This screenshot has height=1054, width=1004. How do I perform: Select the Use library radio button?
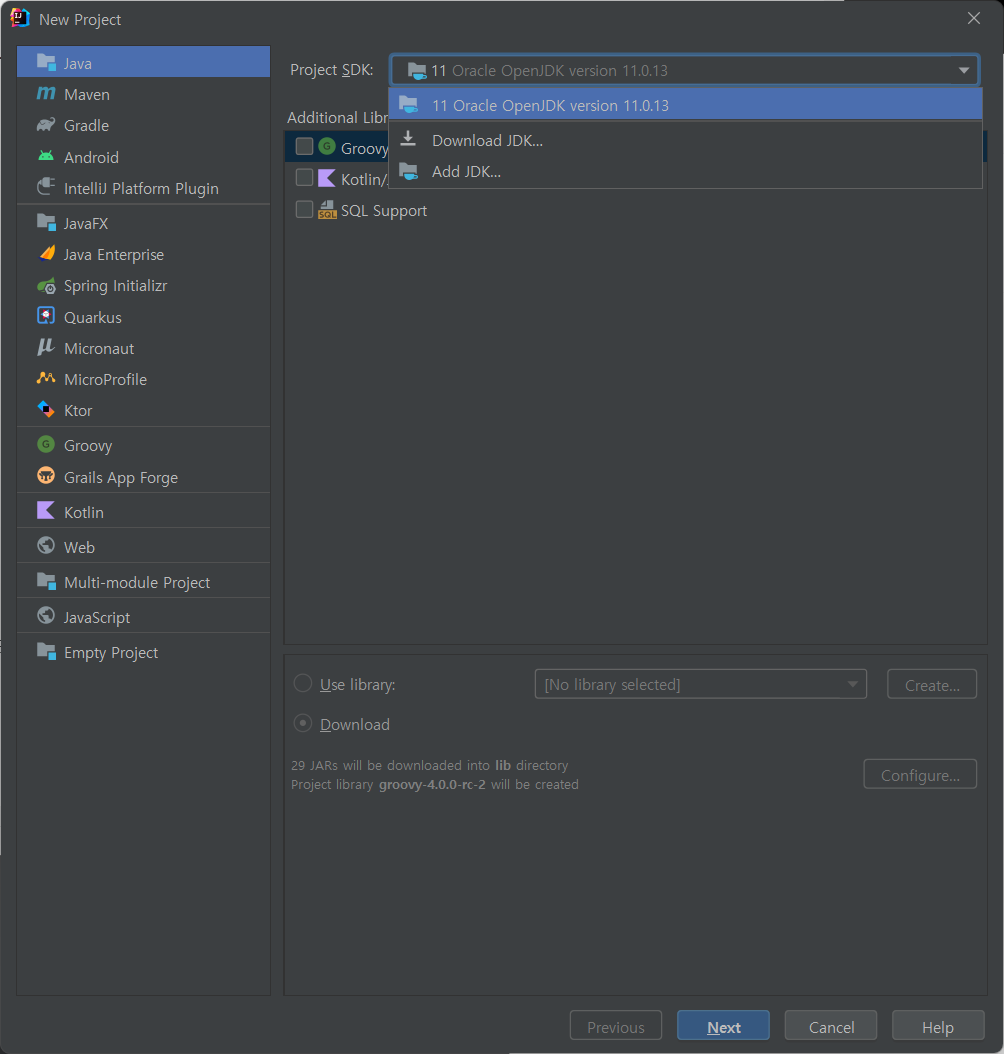pos(303,684)
